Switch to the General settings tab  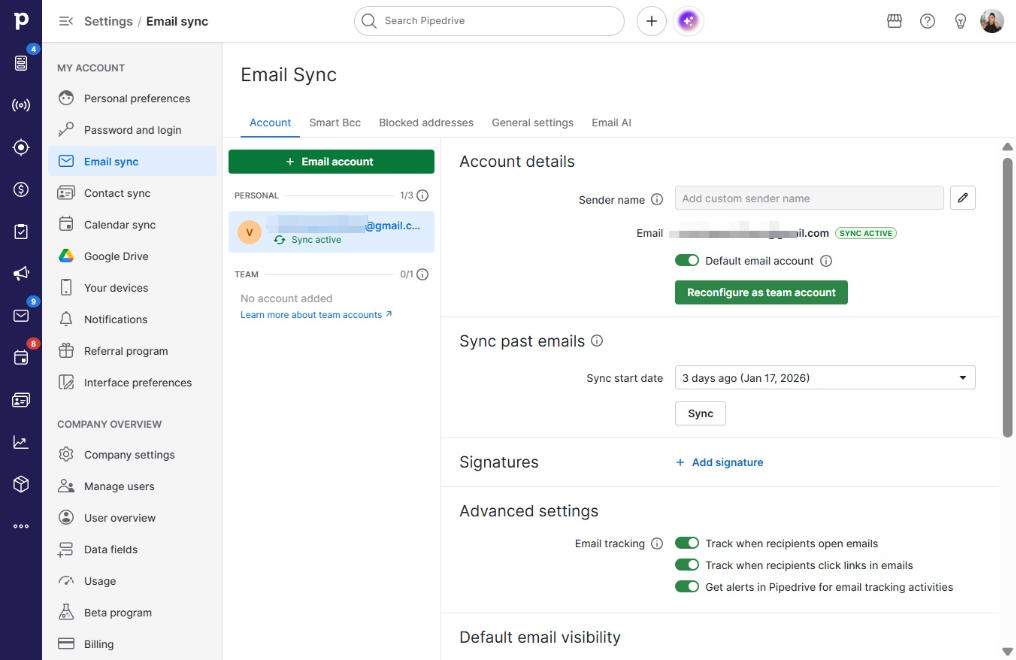(533, 122)
